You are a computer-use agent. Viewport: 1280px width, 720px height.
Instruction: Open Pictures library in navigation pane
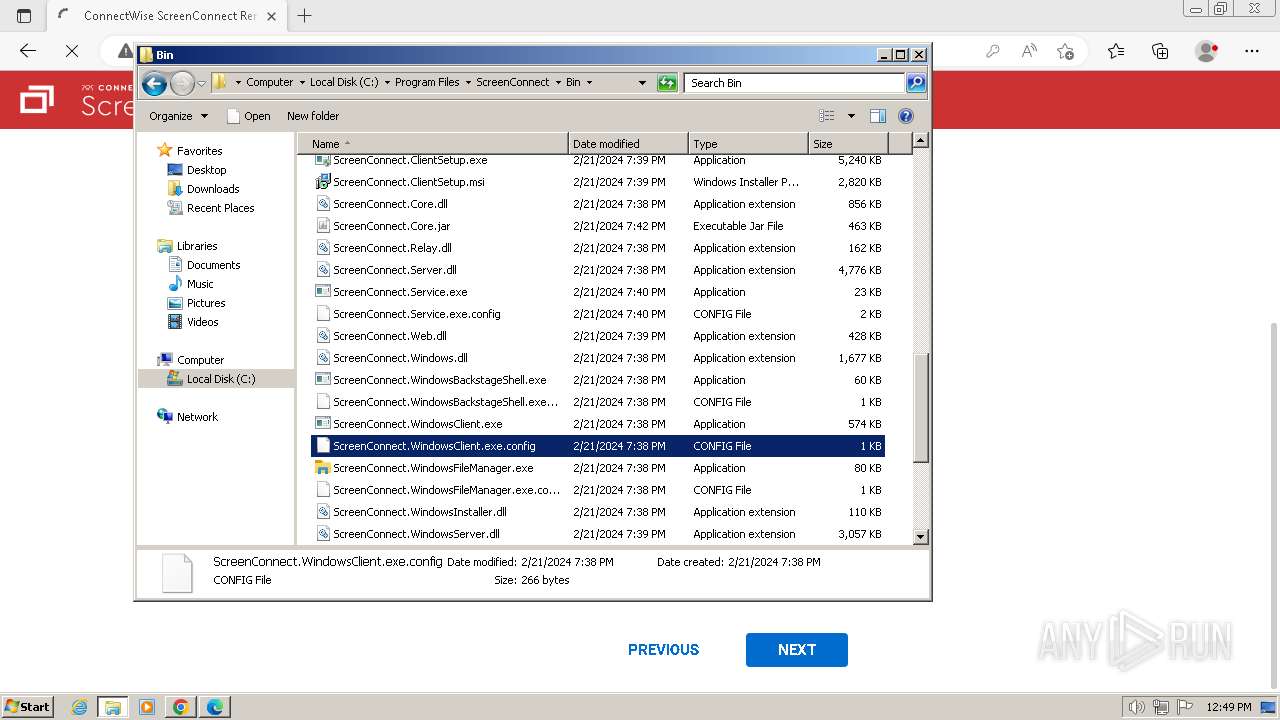tap(206, 303)
